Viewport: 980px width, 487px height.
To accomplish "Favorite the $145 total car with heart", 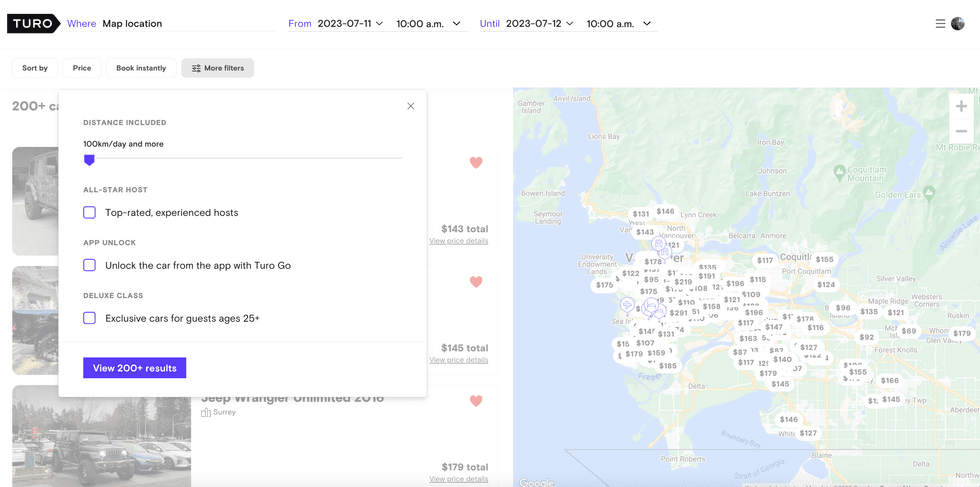I will point(476,281).
